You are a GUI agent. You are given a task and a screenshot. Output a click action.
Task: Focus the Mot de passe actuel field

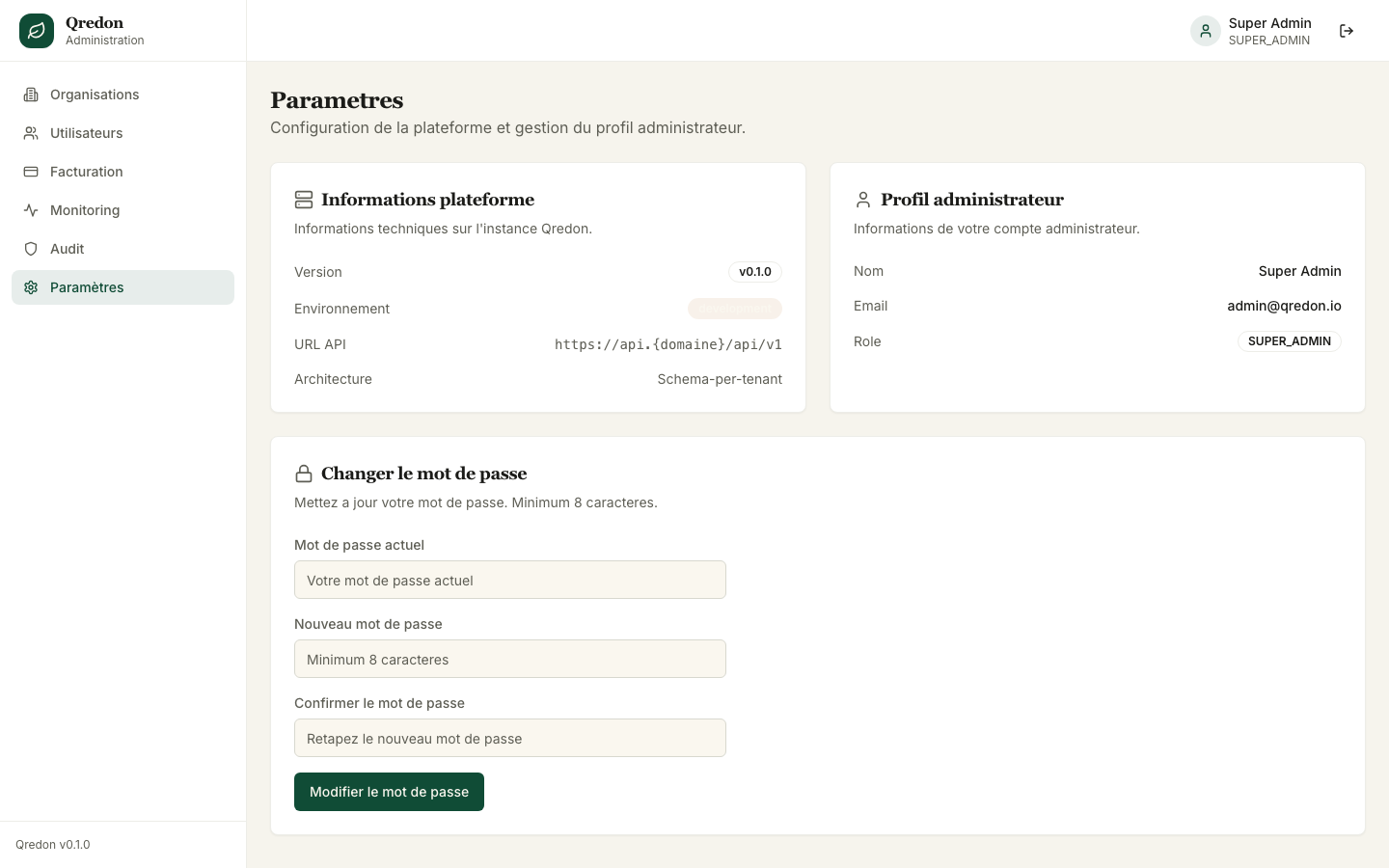510,580
